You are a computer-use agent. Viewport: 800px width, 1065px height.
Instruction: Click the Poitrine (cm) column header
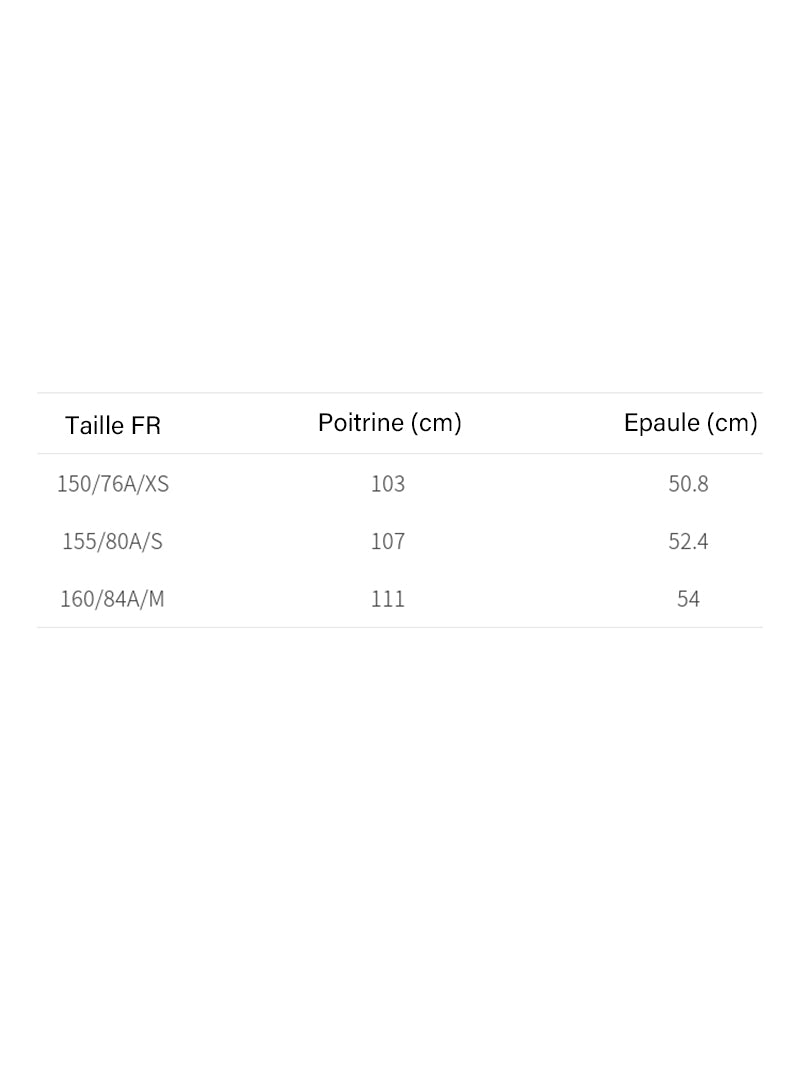[390, 423]
